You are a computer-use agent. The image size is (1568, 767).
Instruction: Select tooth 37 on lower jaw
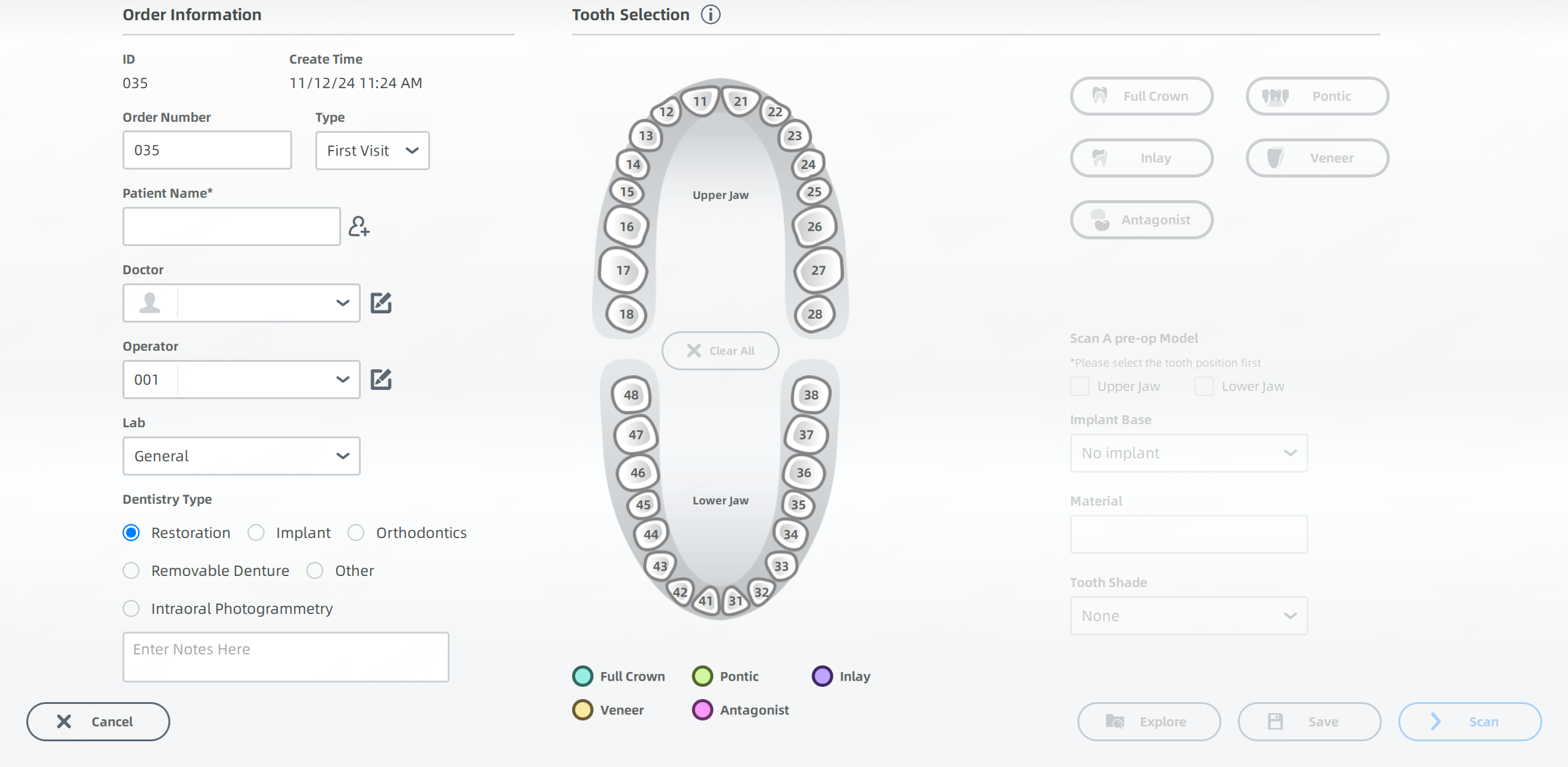(806, 435)
